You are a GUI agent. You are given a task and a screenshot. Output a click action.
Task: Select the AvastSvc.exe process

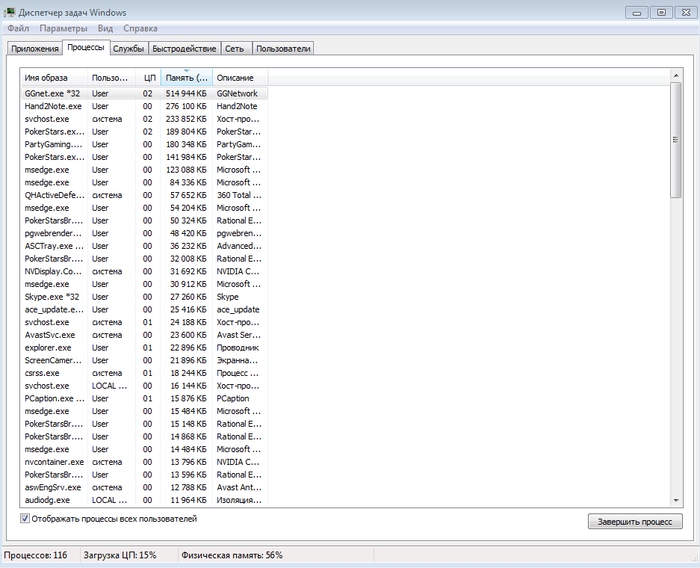(x=144, y=335)
